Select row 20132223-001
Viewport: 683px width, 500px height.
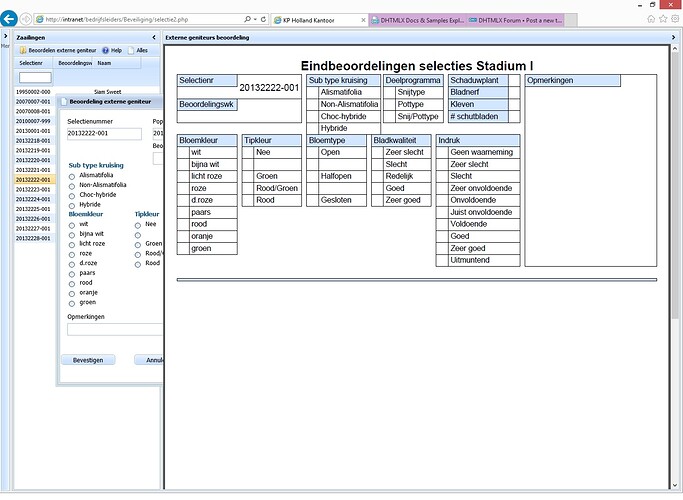(35, 189)
